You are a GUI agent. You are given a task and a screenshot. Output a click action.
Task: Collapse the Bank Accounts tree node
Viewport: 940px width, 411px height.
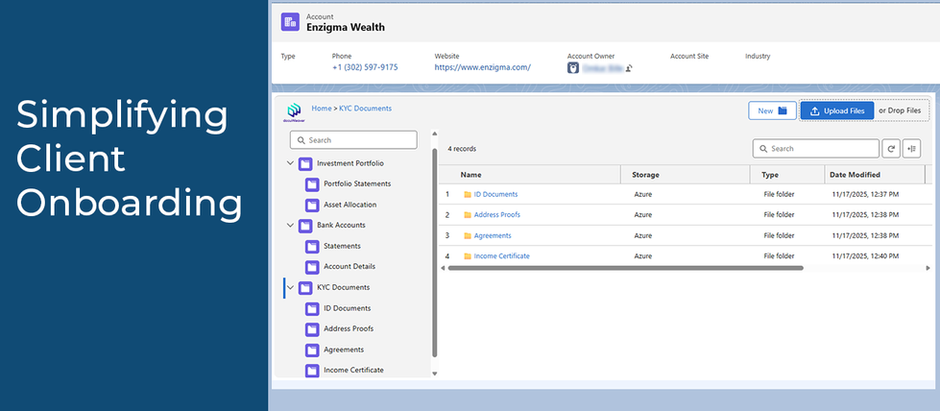291,225
